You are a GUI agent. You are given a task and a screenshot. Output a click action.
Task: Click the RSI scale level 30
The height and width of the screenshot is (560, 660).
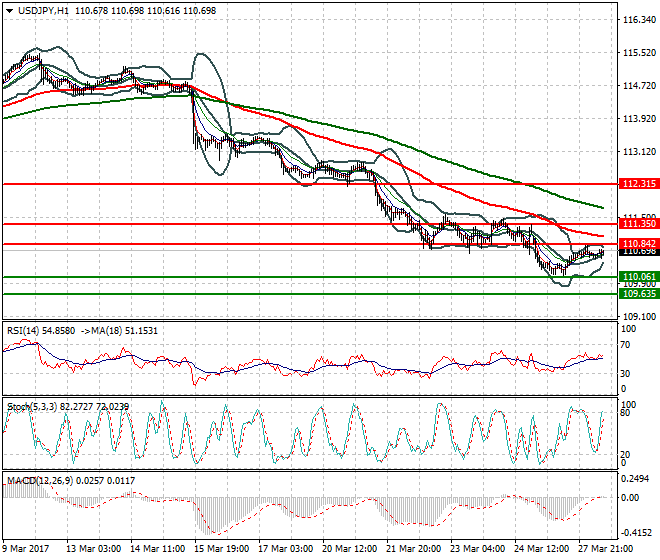coord(625,373)
